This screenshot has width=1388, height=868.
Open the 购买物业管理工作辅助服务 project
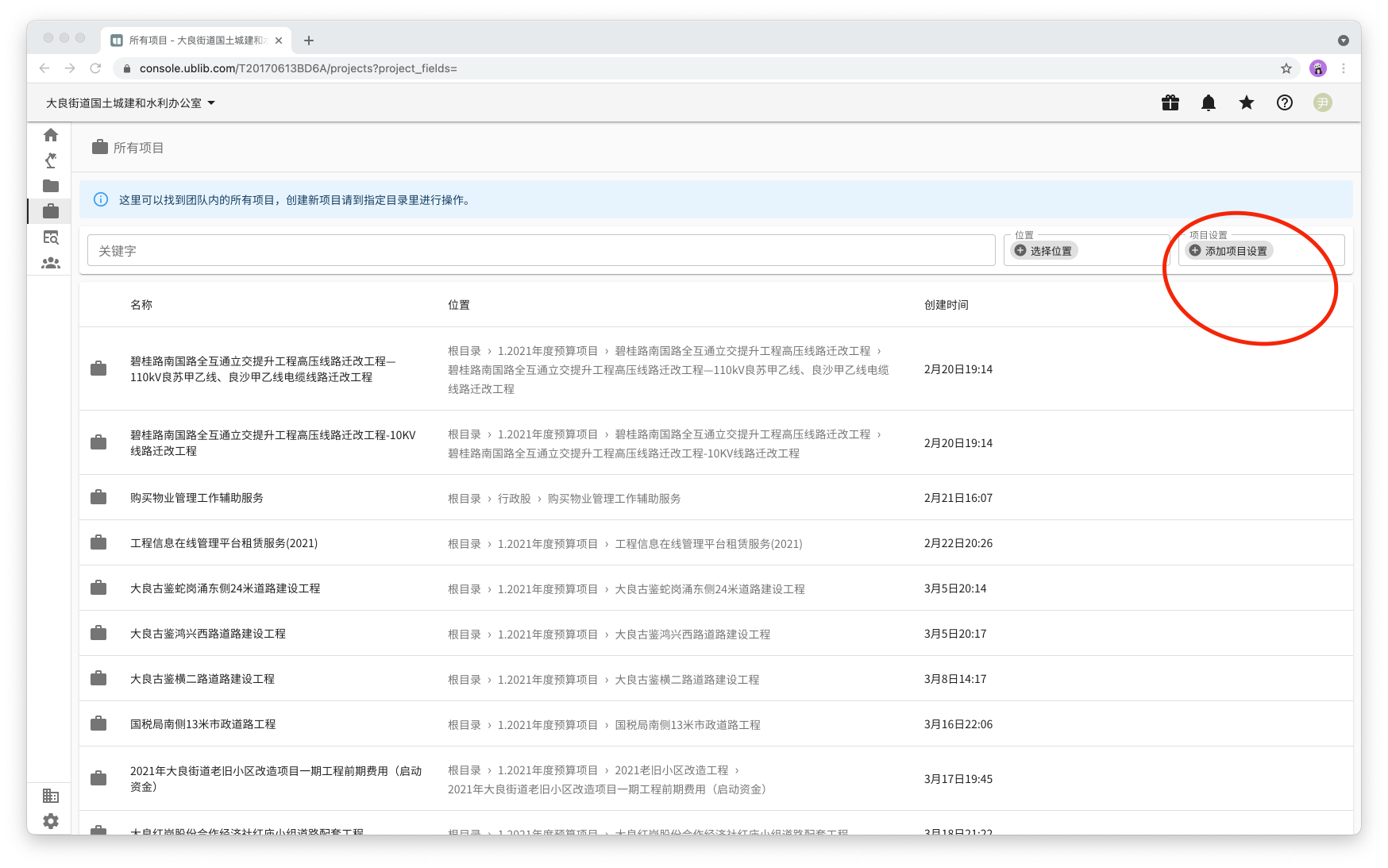[197, 498]
